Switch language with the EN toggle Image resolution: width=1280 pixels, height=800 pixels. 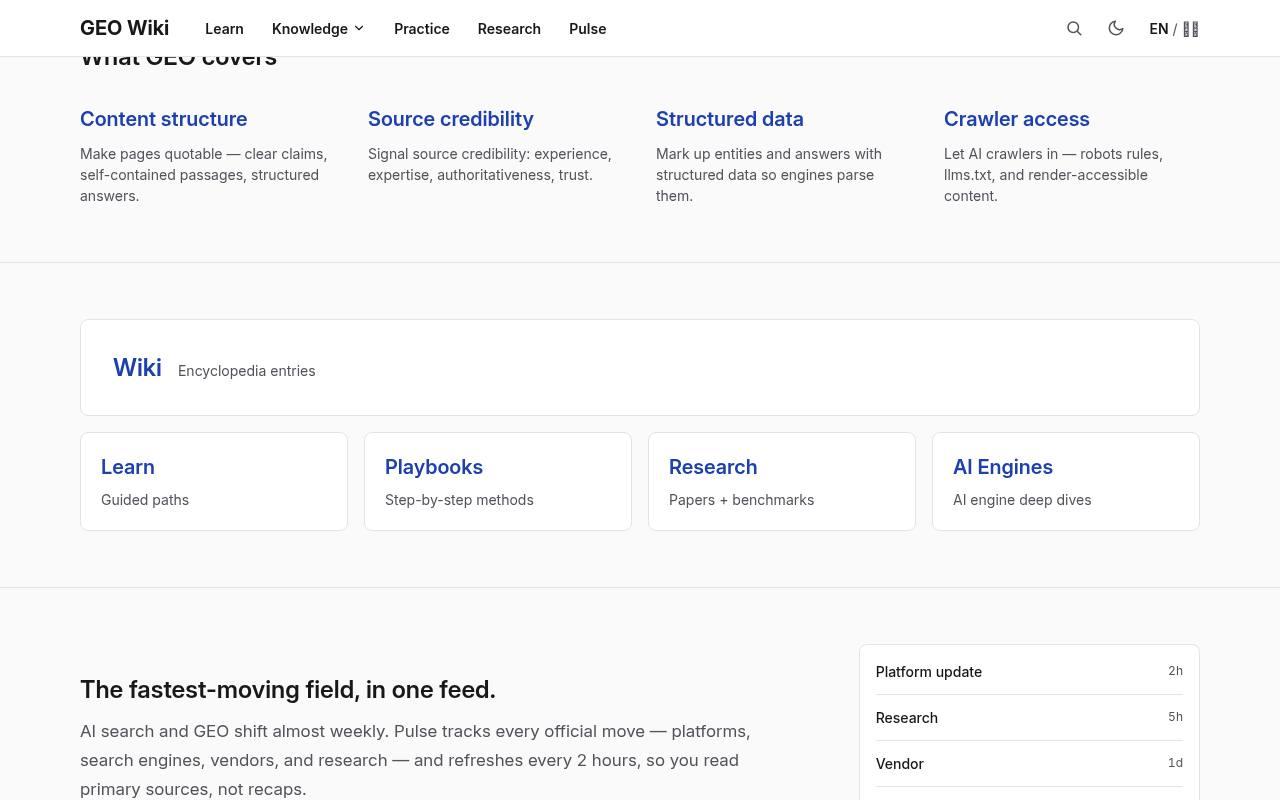coord(1174,29)
